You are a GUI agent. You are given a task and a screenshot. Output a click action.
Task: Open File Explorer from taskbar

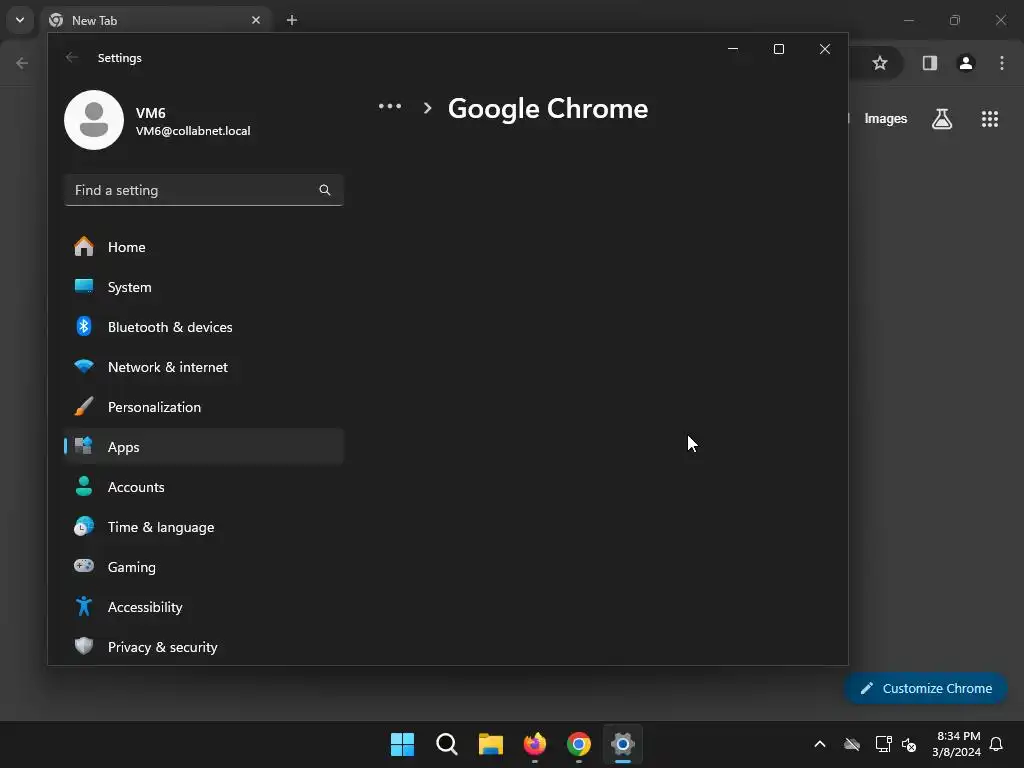[490, 744]
